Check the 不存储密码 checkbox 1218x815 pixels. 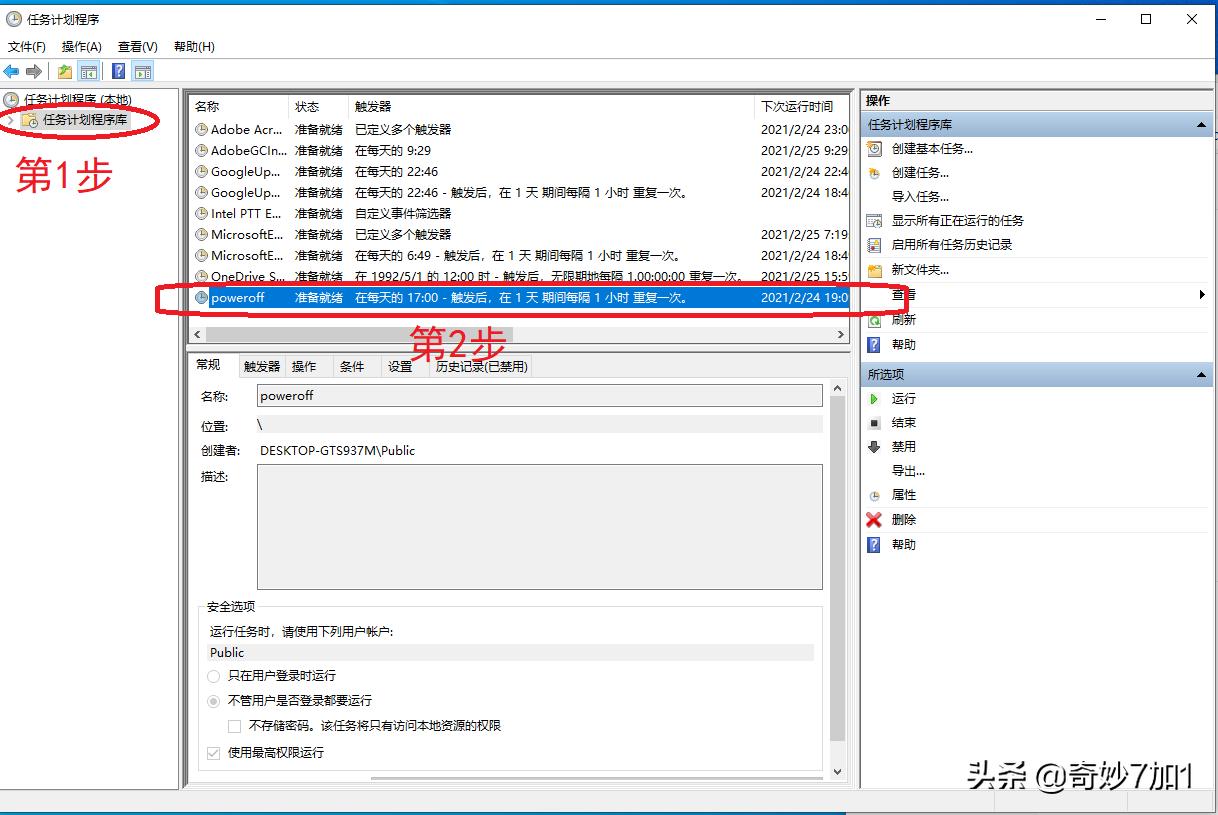coord(234,726)
